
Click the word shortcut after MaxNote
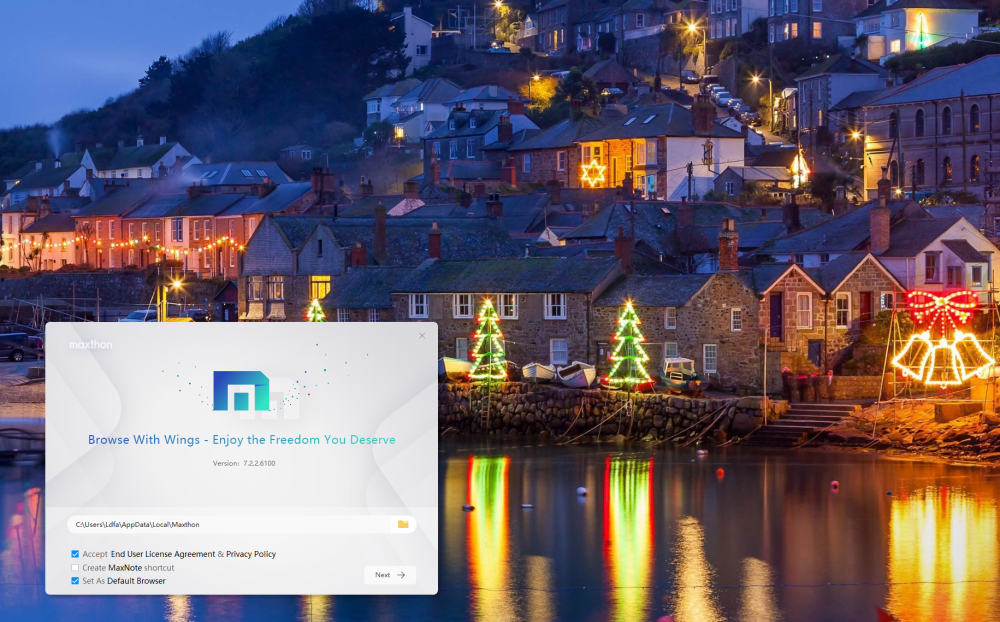(159, 568)
